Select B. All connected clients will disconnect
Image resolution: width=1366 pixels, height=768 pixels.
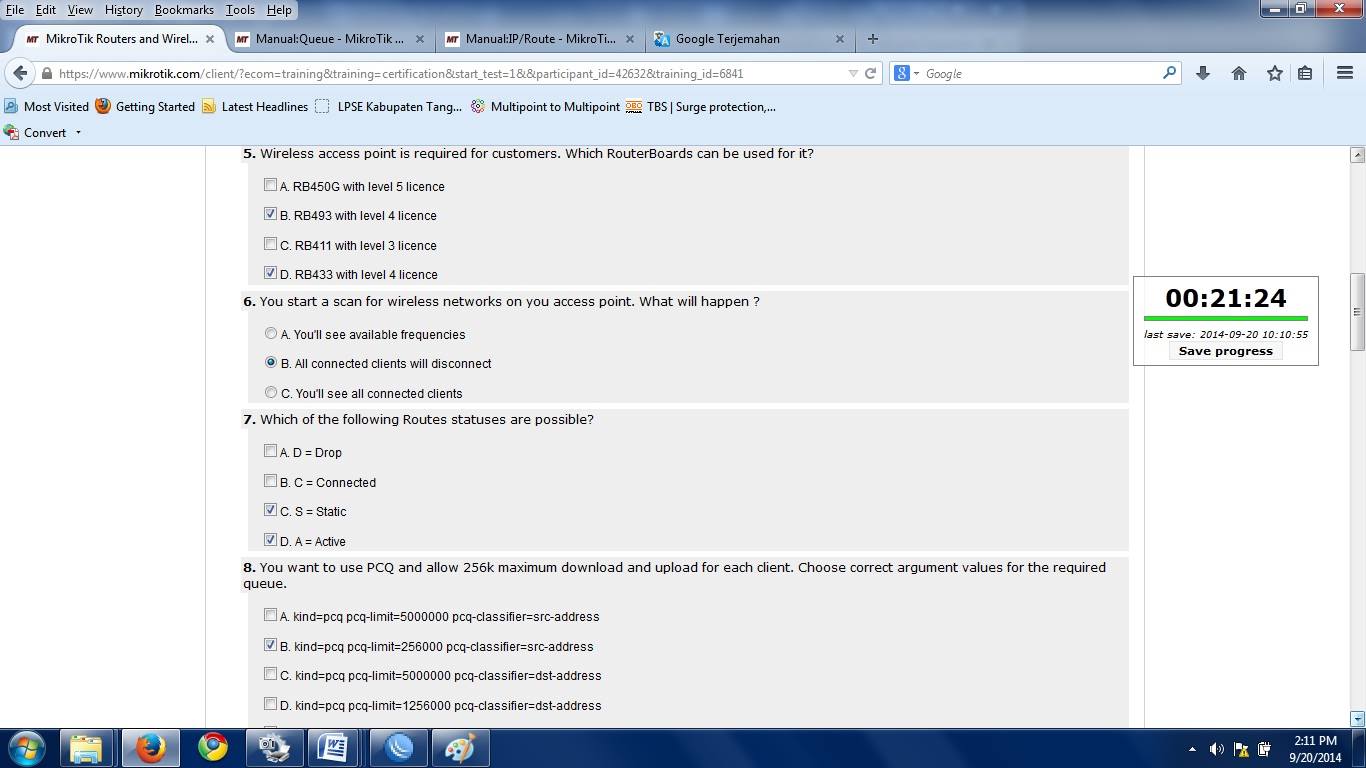coord(271,363)
